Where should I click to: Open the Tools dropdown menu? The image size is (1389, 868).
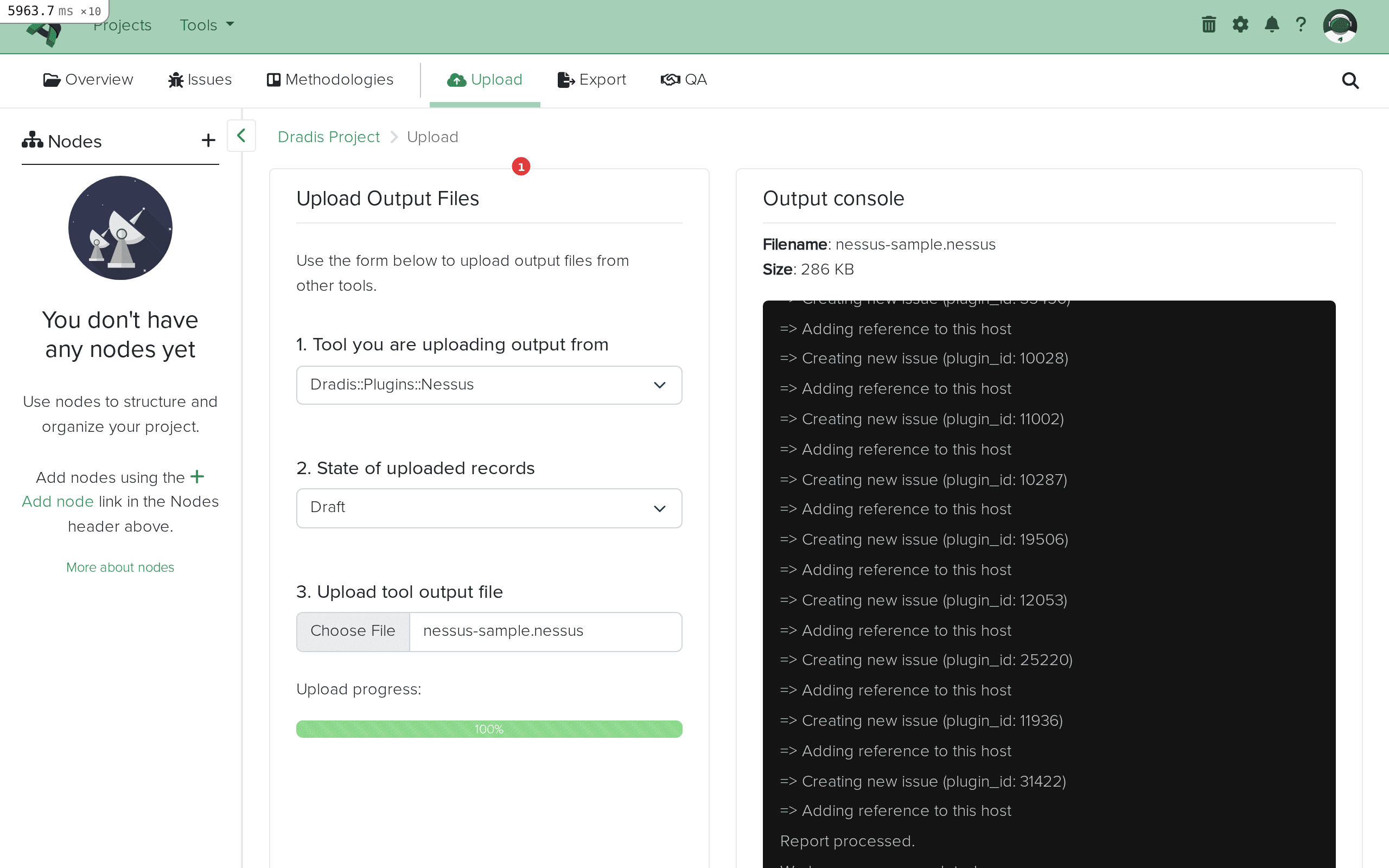point(206,24)
